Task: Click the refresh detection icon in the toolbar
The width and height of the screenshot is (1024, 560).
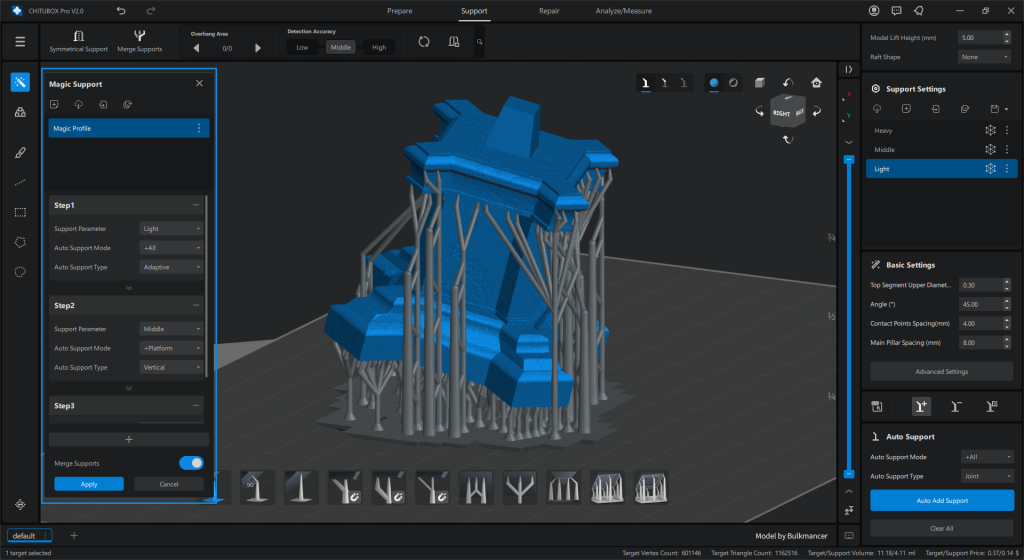Action: coord(424,42)
